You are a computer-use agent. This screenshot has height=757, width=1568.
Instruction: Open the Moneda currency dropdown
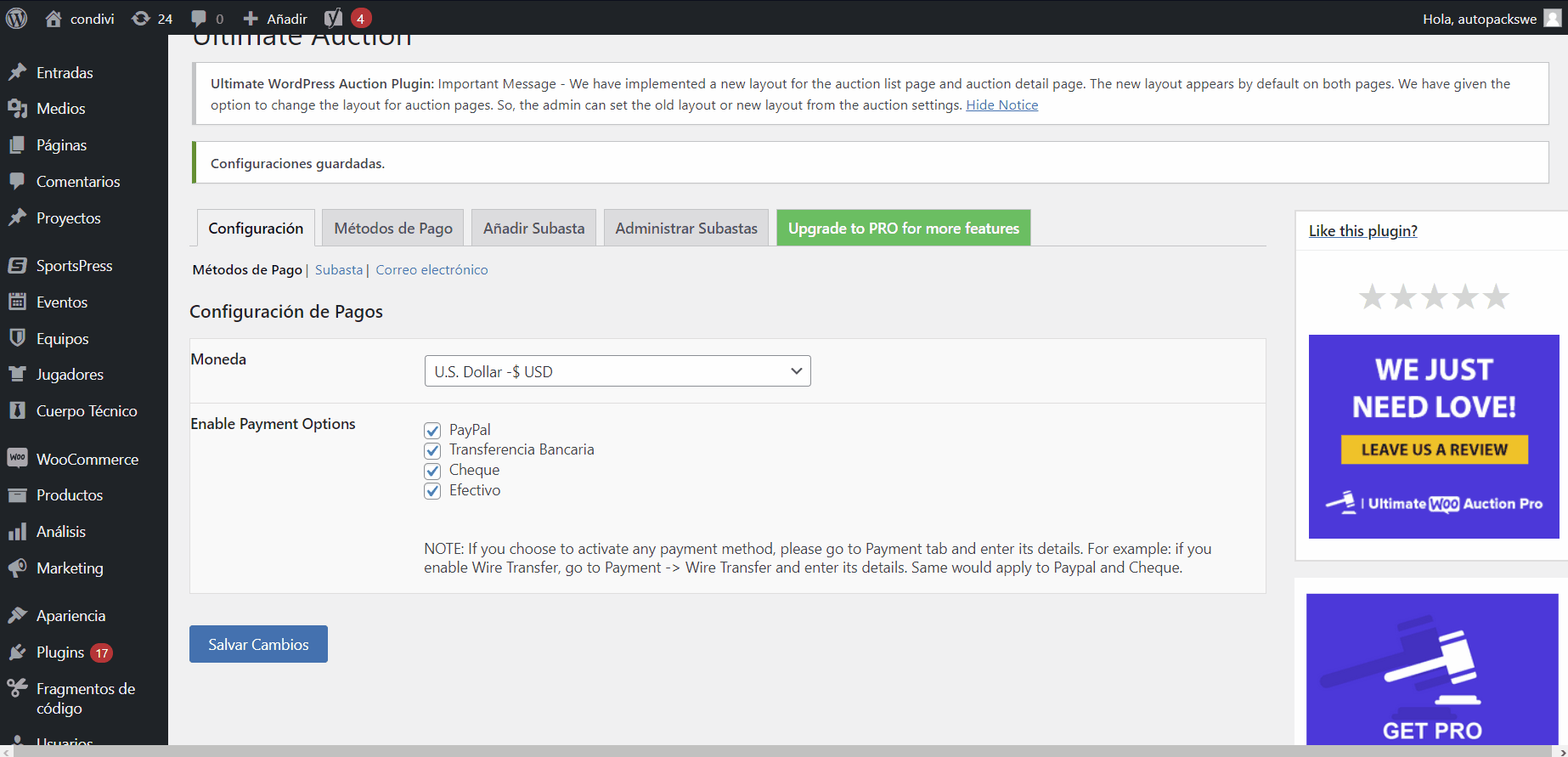tap(617, 371)
